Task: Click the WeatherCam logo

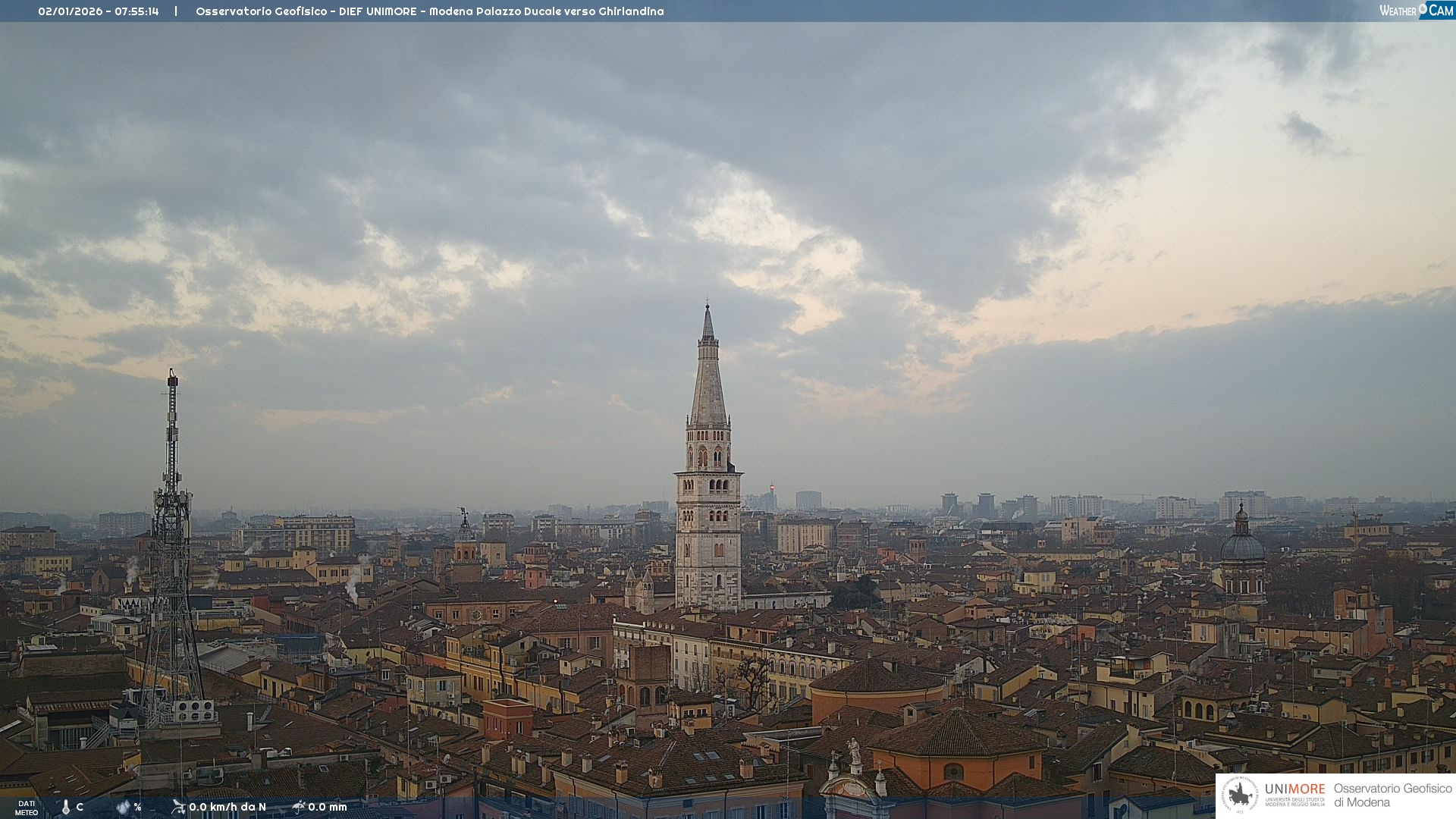Action: 1416,10
